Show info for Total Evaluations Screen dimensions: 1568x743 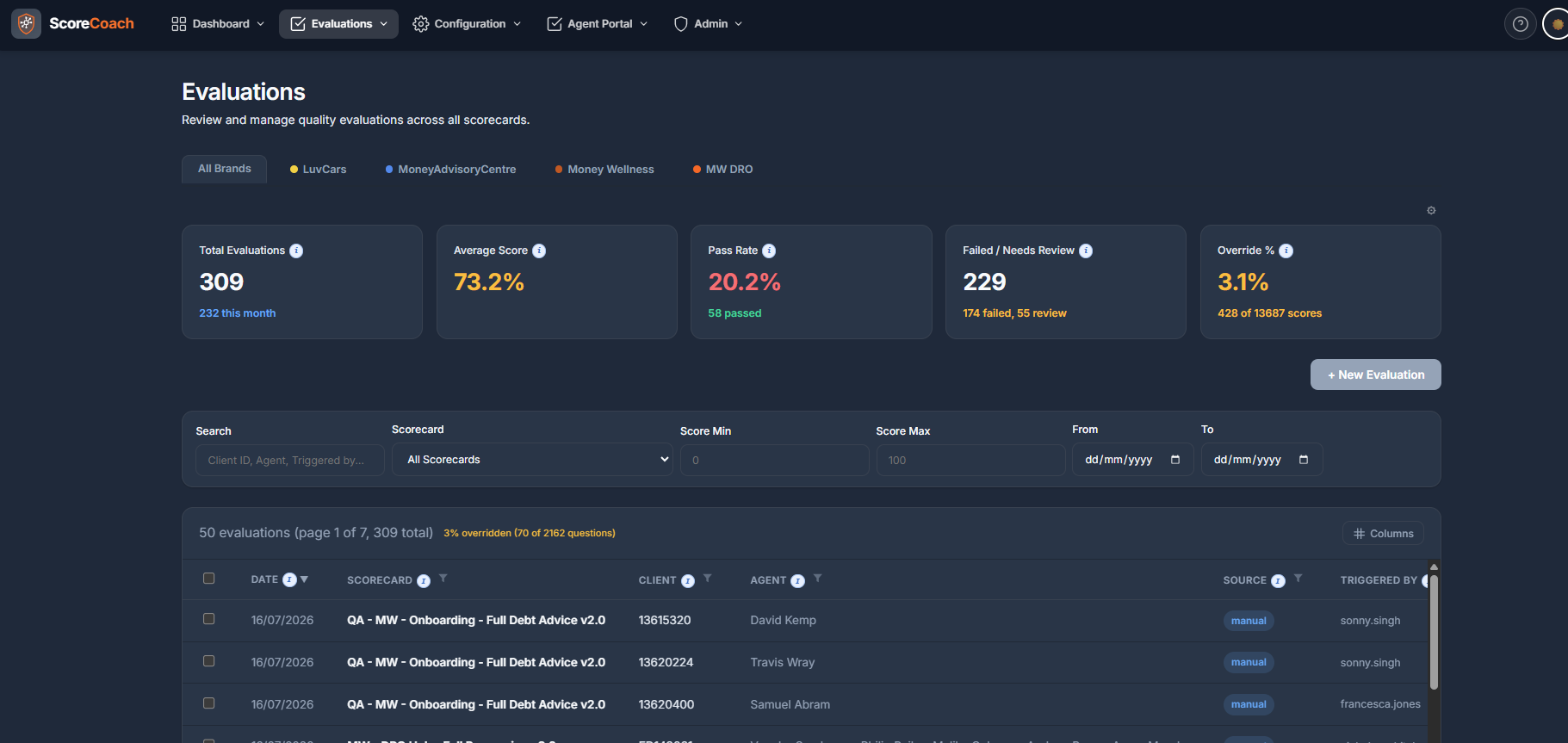(296, 251)
